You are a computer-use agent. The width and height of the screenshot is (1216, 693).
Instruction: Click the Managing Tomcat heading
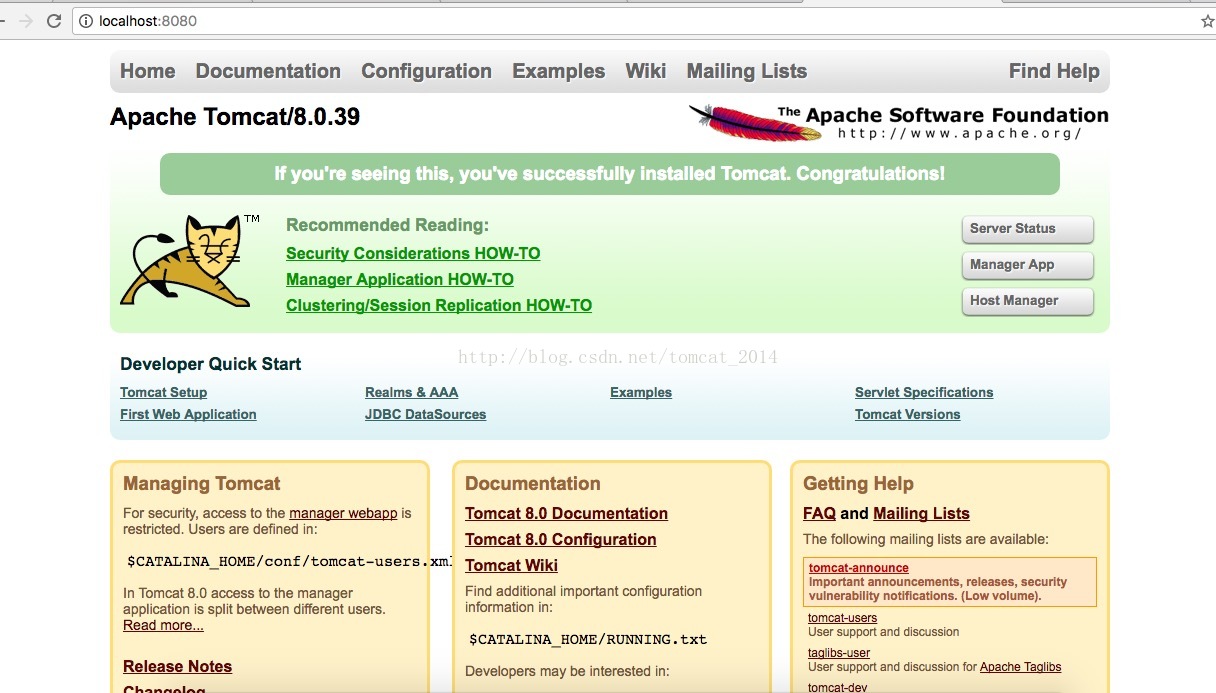pos(202,484)
